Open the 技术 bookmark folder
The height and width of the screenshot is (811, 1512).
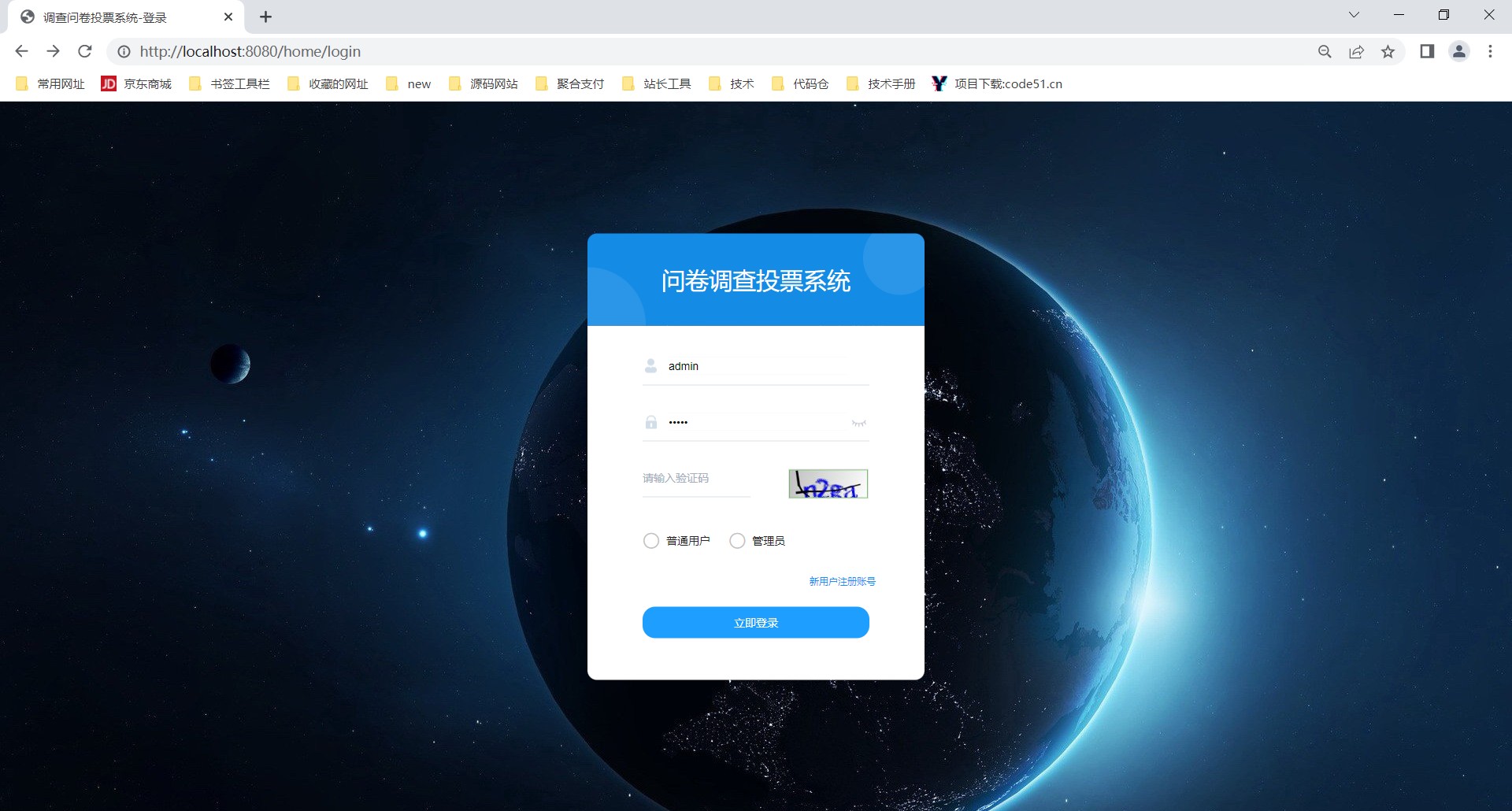coord(731,83)
